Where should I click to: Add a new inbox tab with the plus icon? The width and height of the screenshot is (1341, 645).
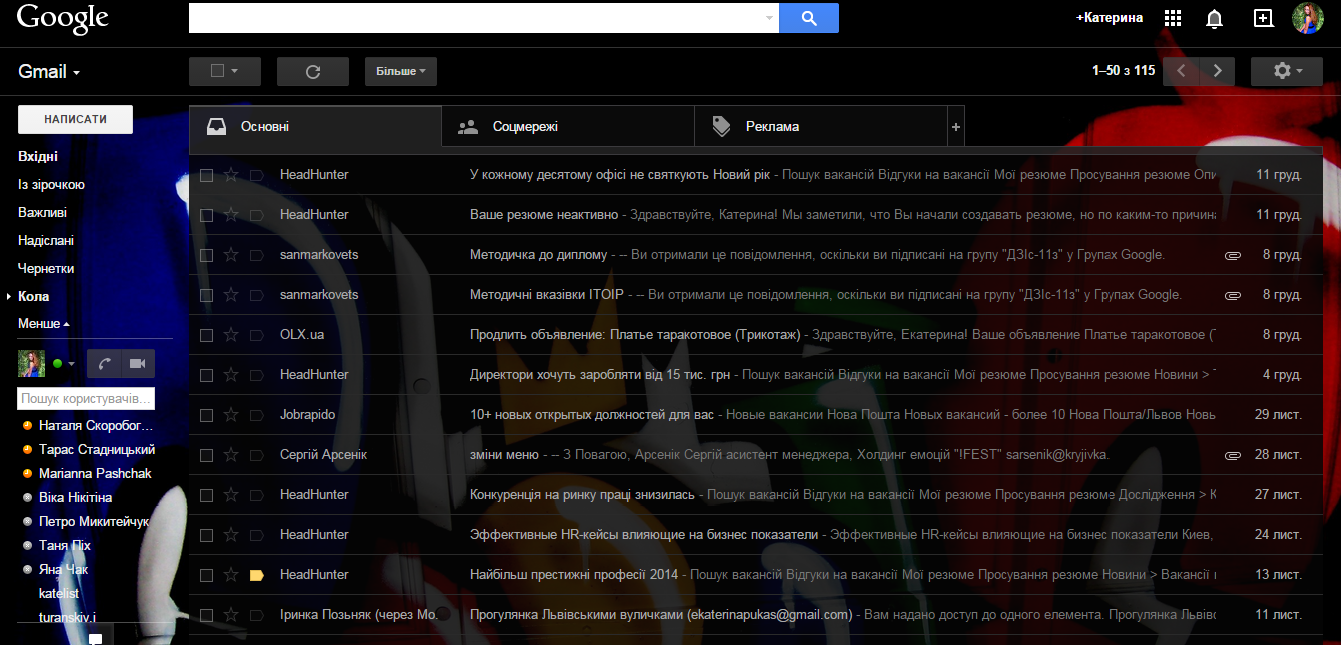(955, 127)
